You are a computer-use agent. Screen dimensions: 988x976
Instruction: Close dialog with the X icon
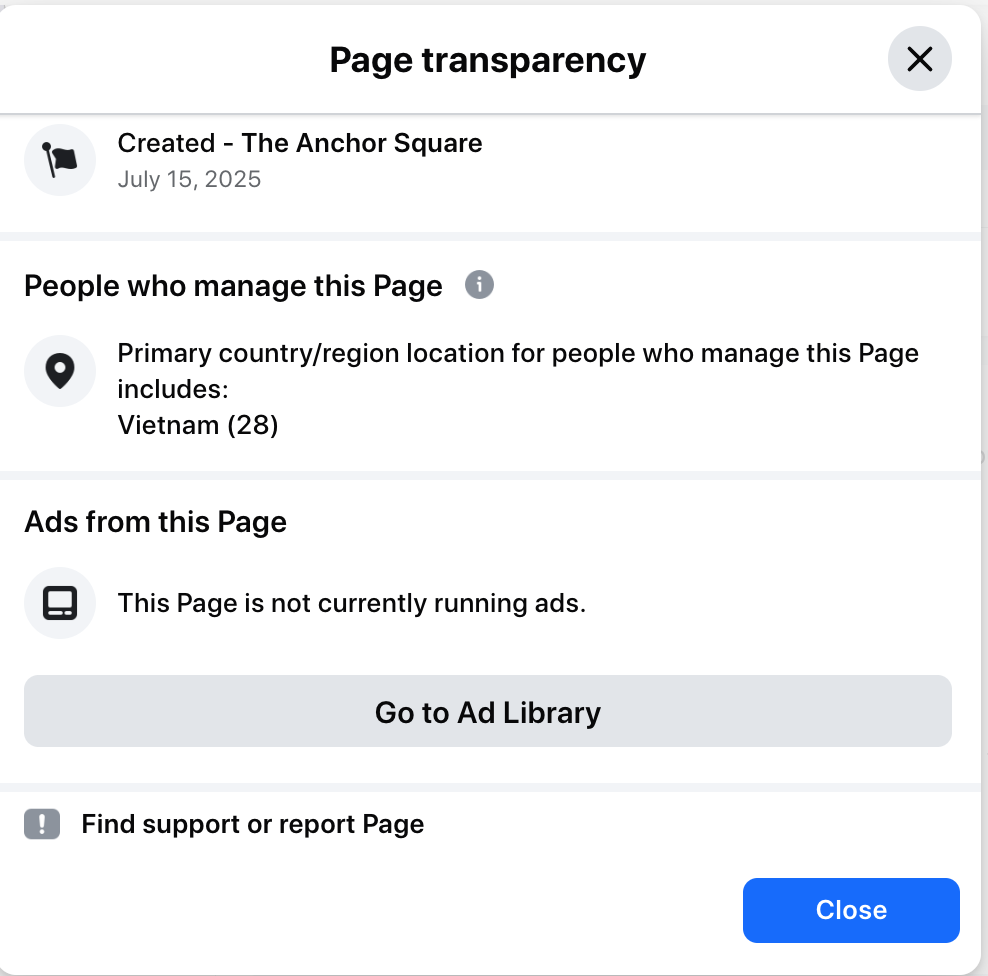point(919,60)
